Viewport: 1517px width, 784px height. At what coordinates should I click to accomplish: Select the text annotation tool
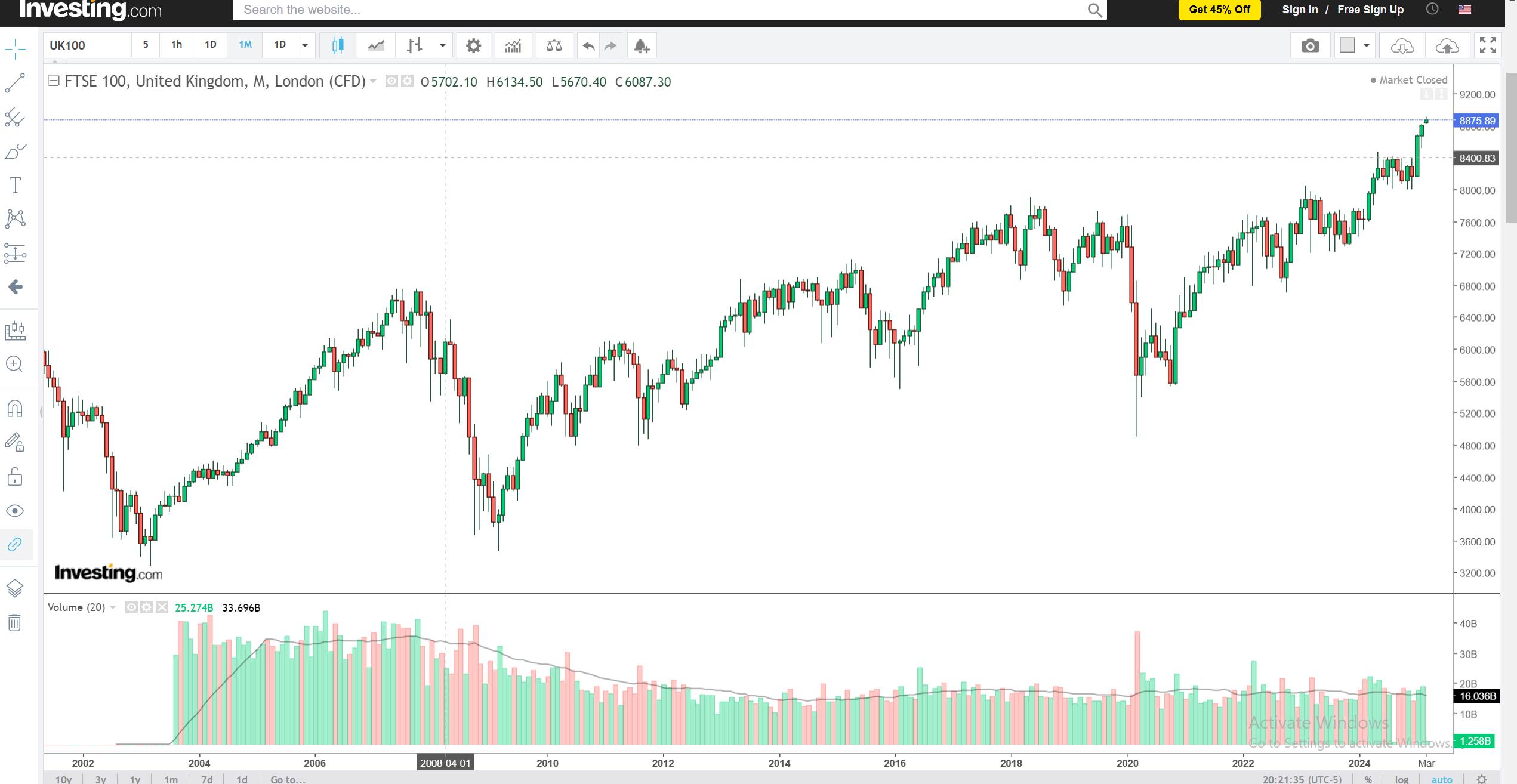pyautogui.click(x=15, y=185)
